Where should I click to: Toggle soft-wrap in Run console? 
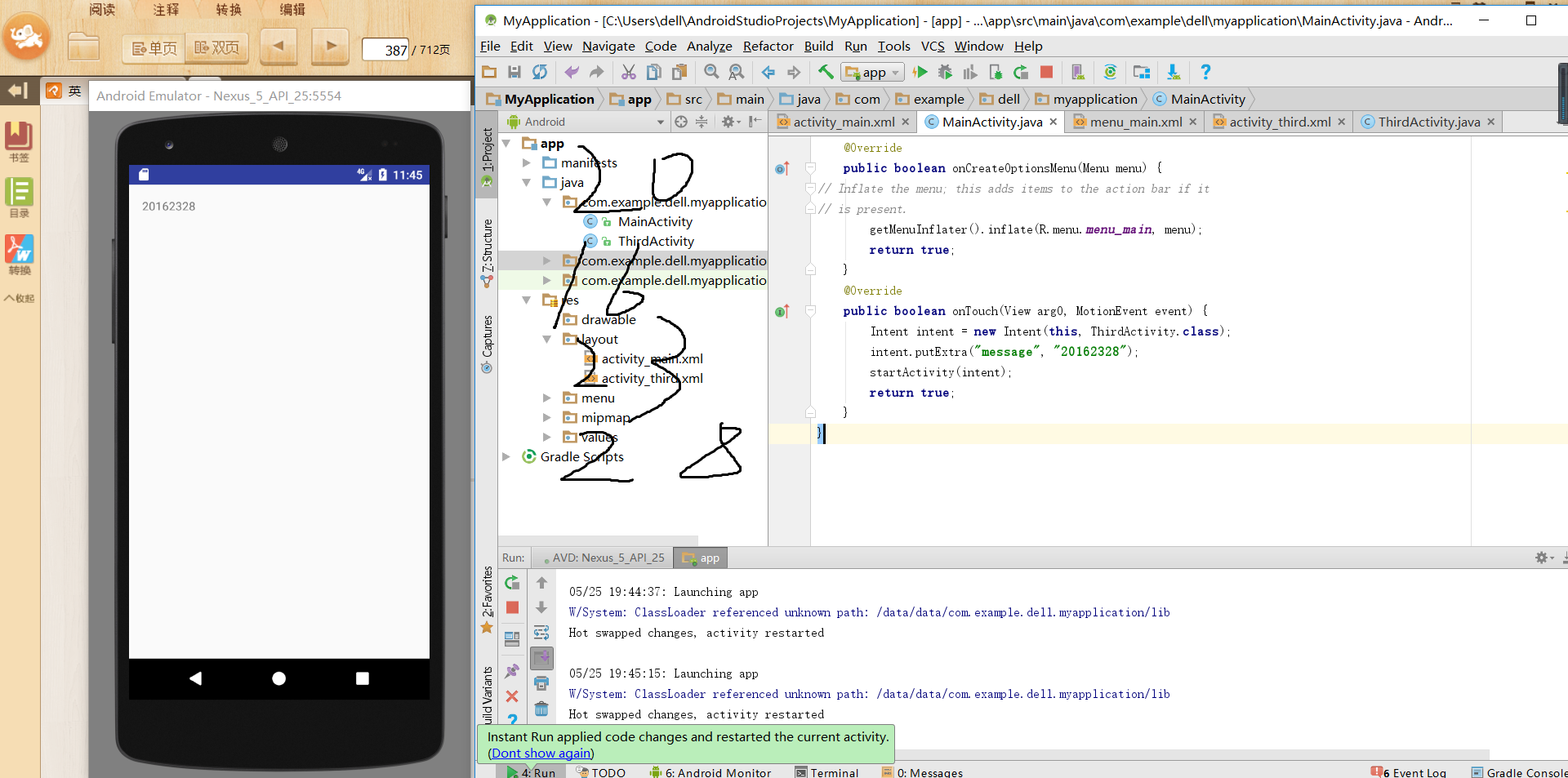point(541,633)
